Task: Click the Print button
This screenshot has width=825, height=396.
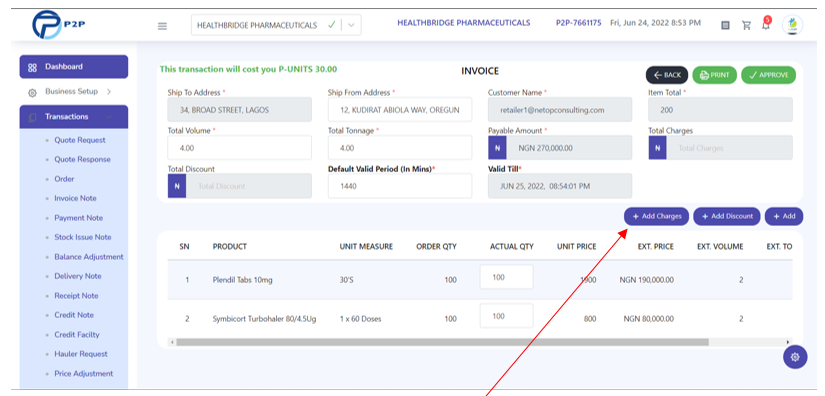Action: pos(715,75)
